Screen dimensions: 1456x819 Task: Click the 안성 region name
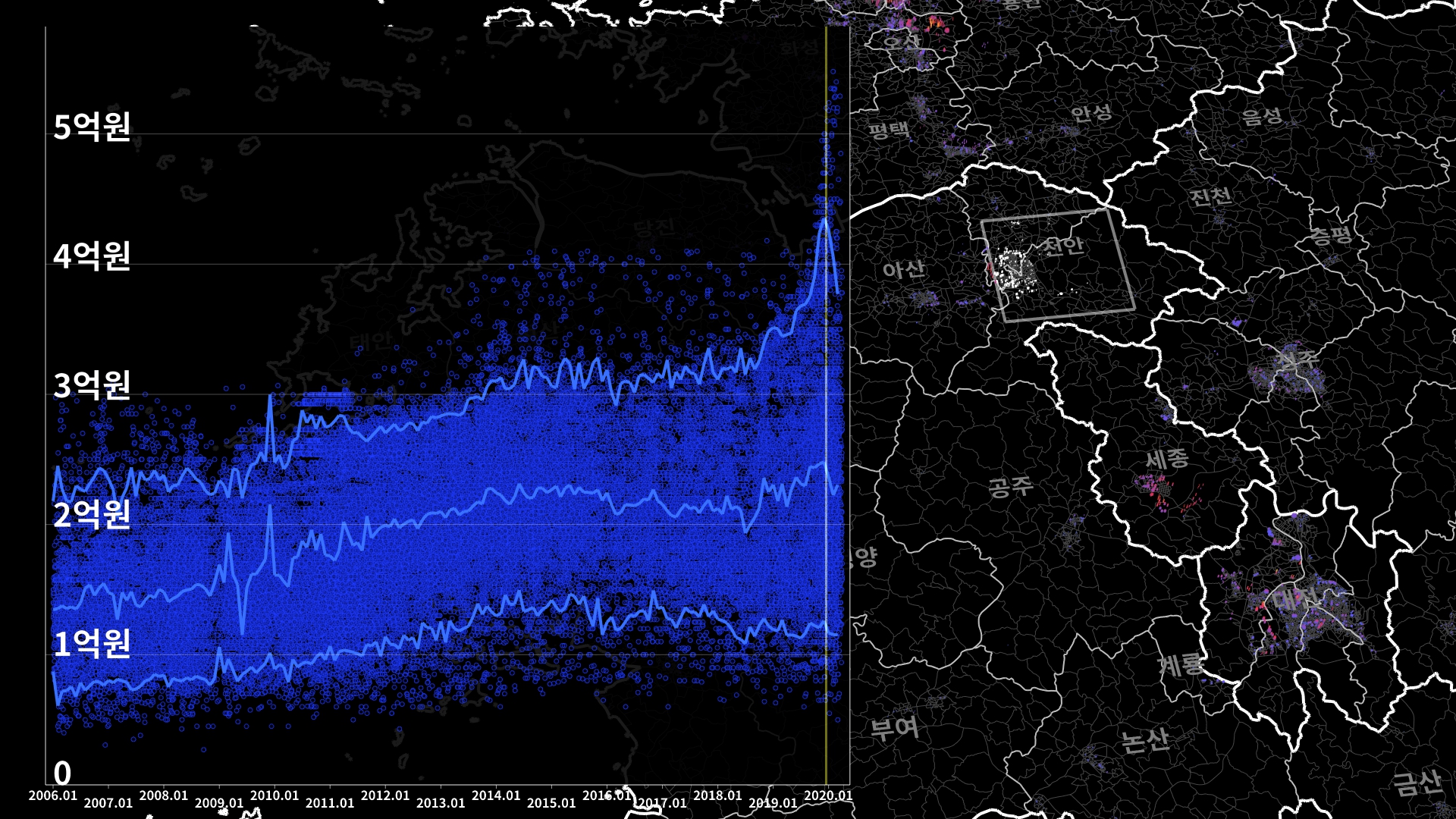[x=1091, y=114]
